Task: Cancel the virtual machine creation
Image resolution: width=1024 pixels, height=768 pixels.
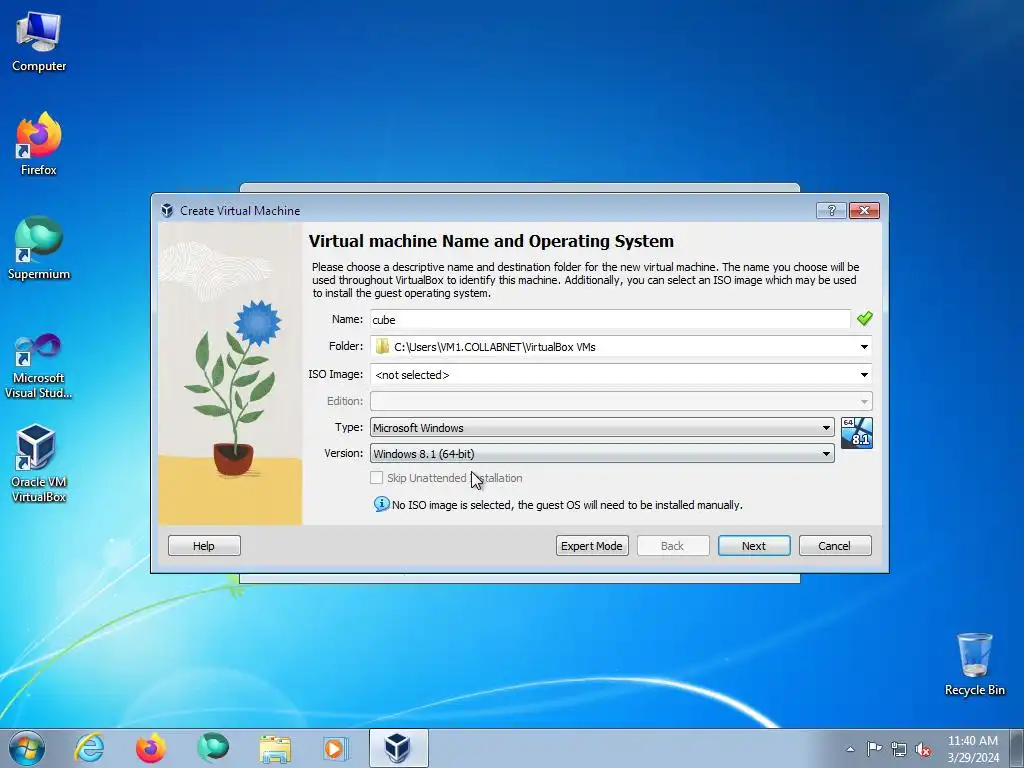Action: pyautogui.click(x=835, y=545)
